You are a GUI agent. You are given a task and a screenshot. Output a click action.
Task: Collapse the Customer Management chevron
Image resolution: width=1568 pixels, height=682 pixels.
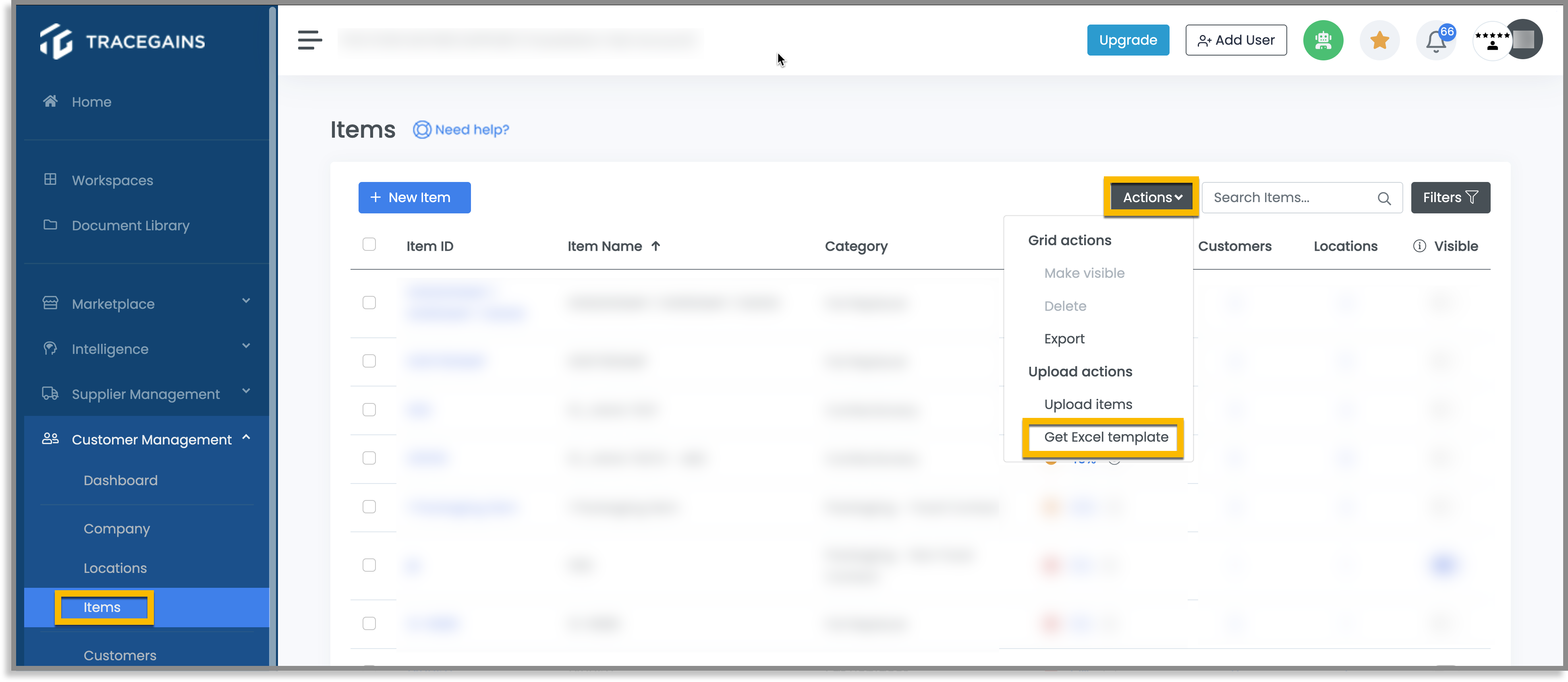click(x=246, y=437)
